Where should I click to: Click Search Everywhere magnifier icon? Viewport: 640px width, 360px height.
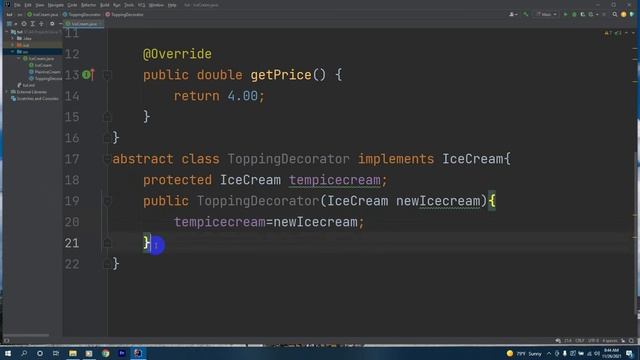click(x=615, y=14)
